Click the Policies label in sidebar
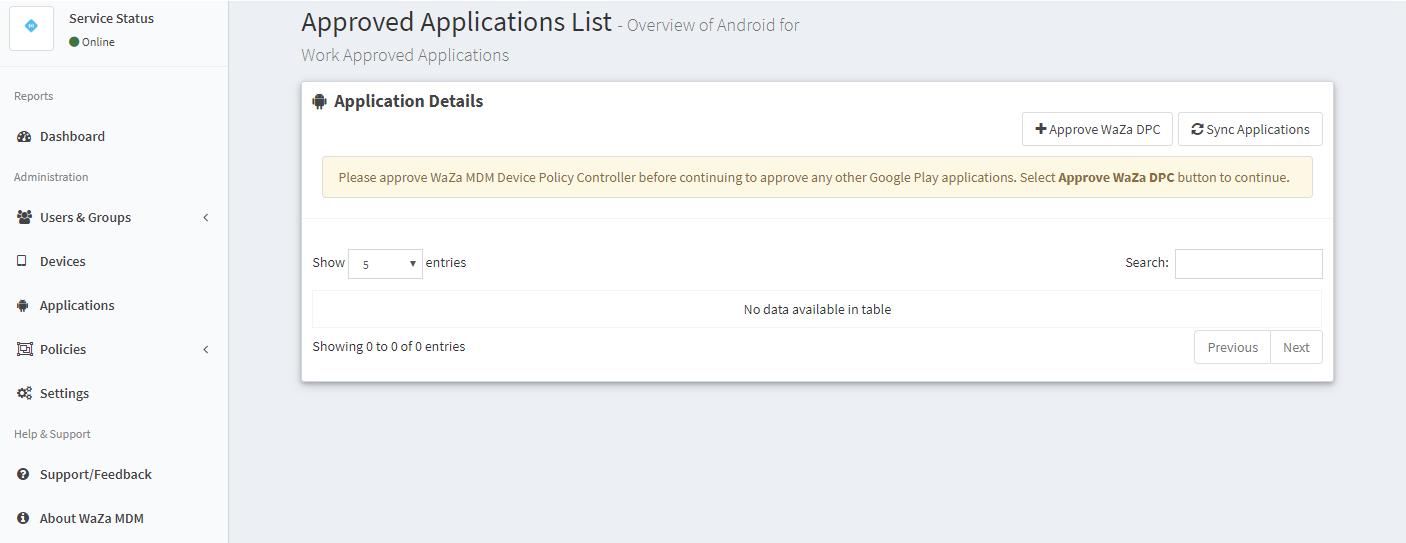The width and height of the screenshot is (1406, 543). 63,349
